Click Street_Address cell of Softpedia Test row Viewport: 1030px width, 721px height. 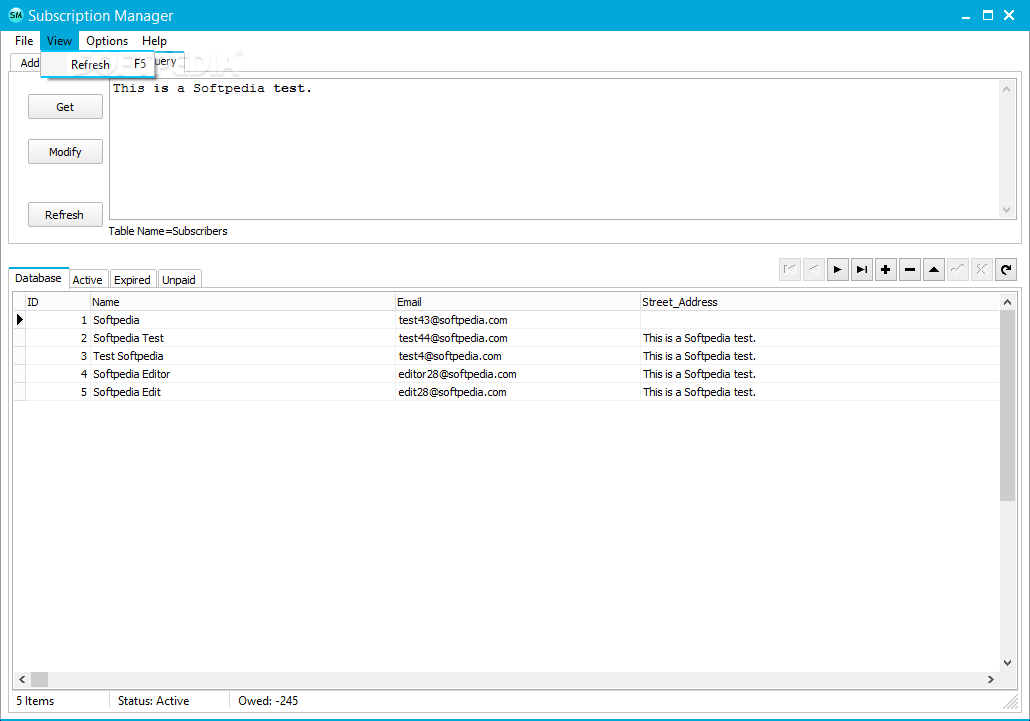point(820,338)
